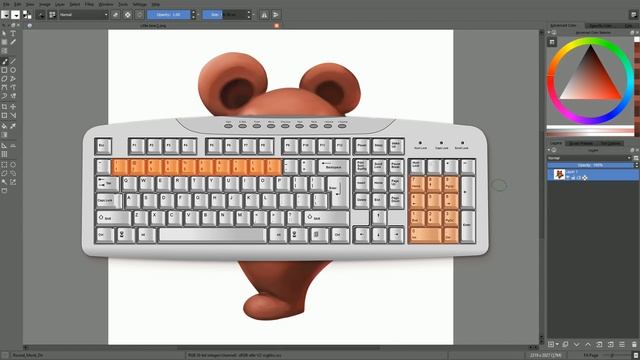Screen dimensions: 640x360
Task: Expand the add layer type arrow
Action: tap(558, 345)
